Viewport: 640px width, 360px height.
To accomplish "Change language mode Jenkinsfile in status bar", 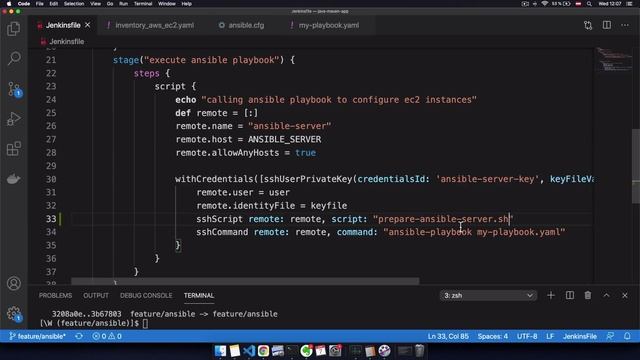I will tap(580, 336).
